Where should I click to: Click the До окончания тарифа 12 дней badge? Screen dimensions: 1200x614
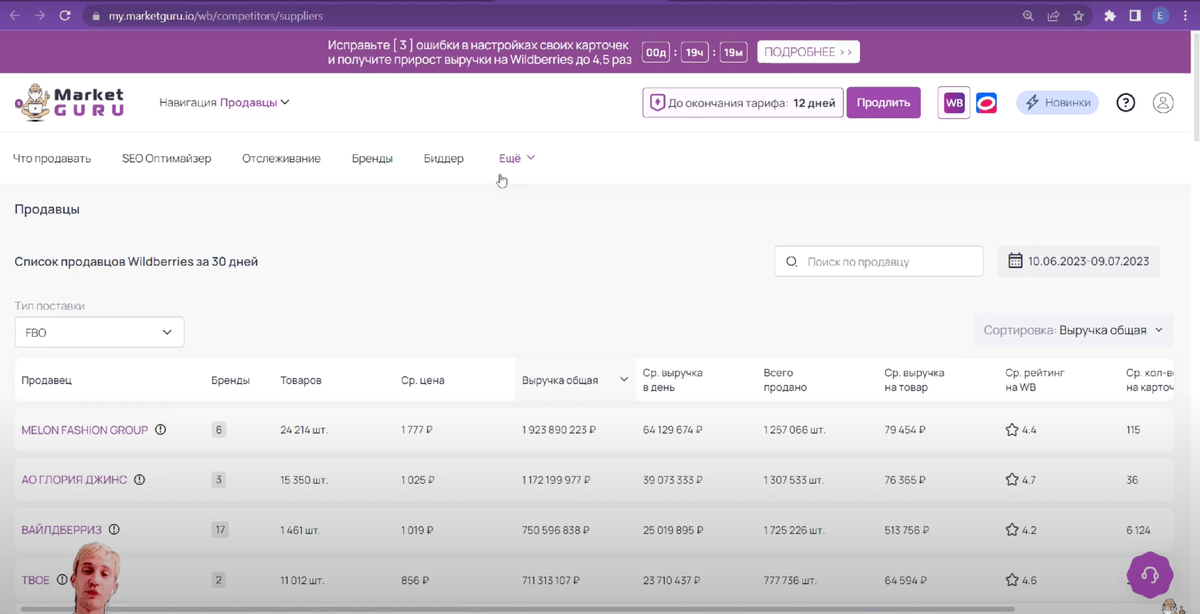coord(742,103)
